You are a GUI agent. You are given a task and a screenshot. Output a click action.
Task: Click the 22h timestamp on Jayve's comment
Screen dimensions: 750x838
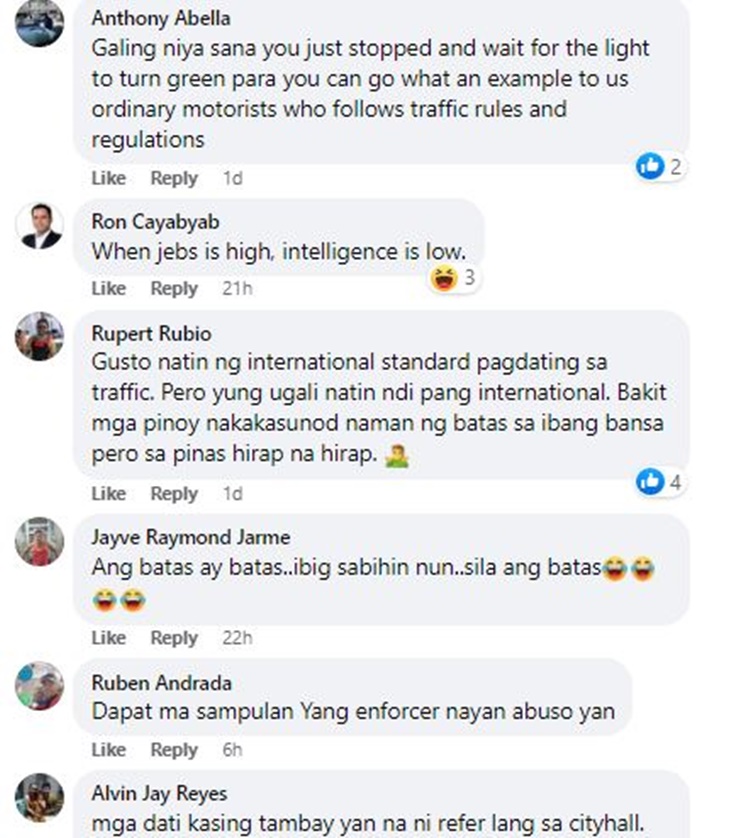237,638
